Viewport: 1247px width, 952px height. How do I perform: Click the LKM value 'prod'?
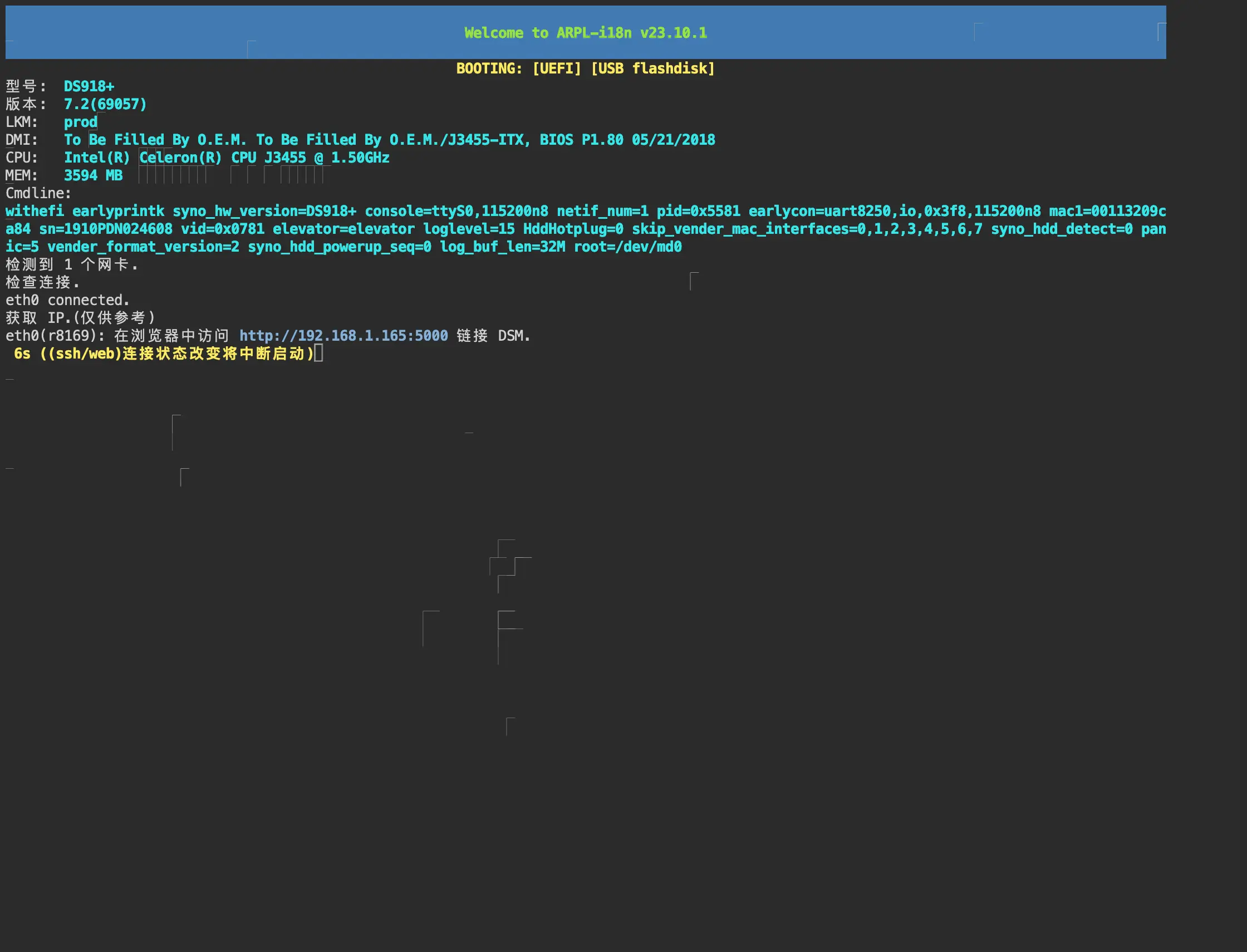81,122
